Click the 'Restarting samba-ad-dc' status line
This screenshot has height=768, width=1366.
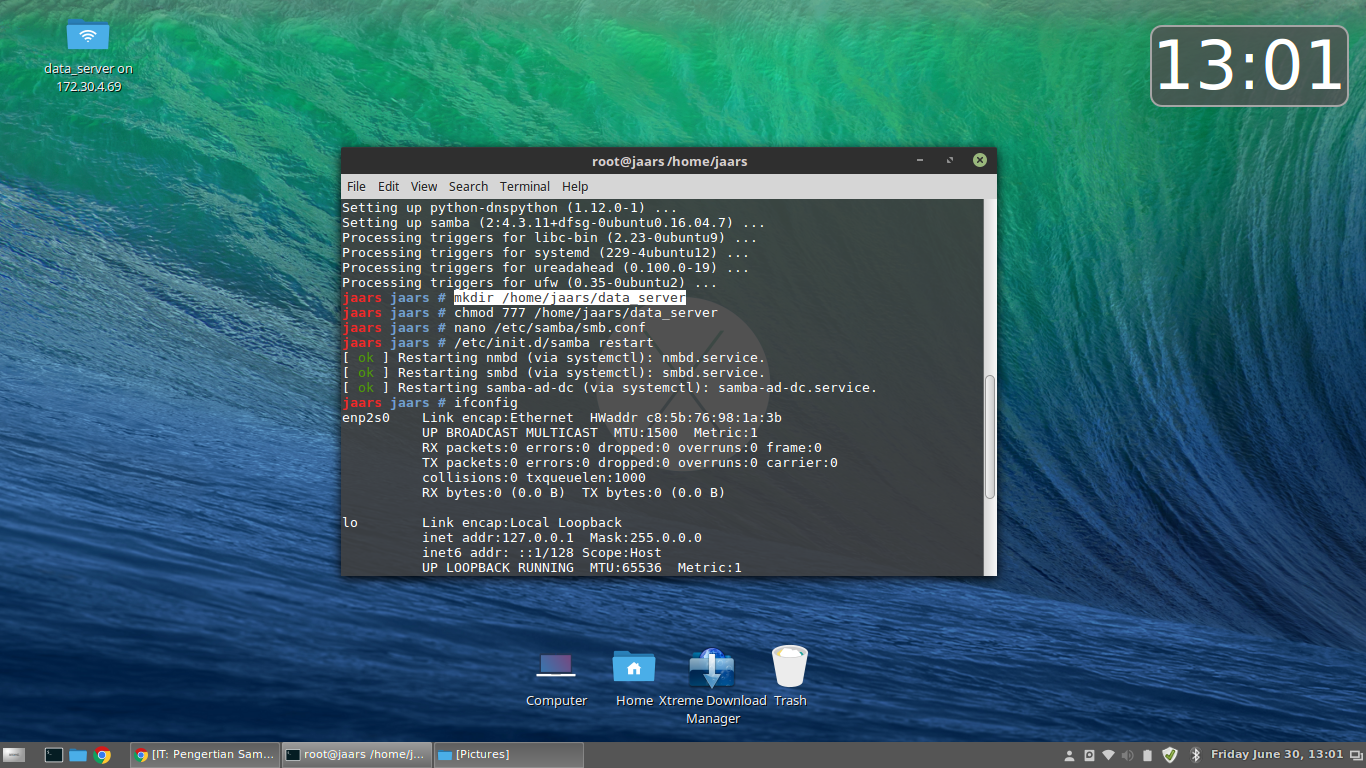click(610, 388)
